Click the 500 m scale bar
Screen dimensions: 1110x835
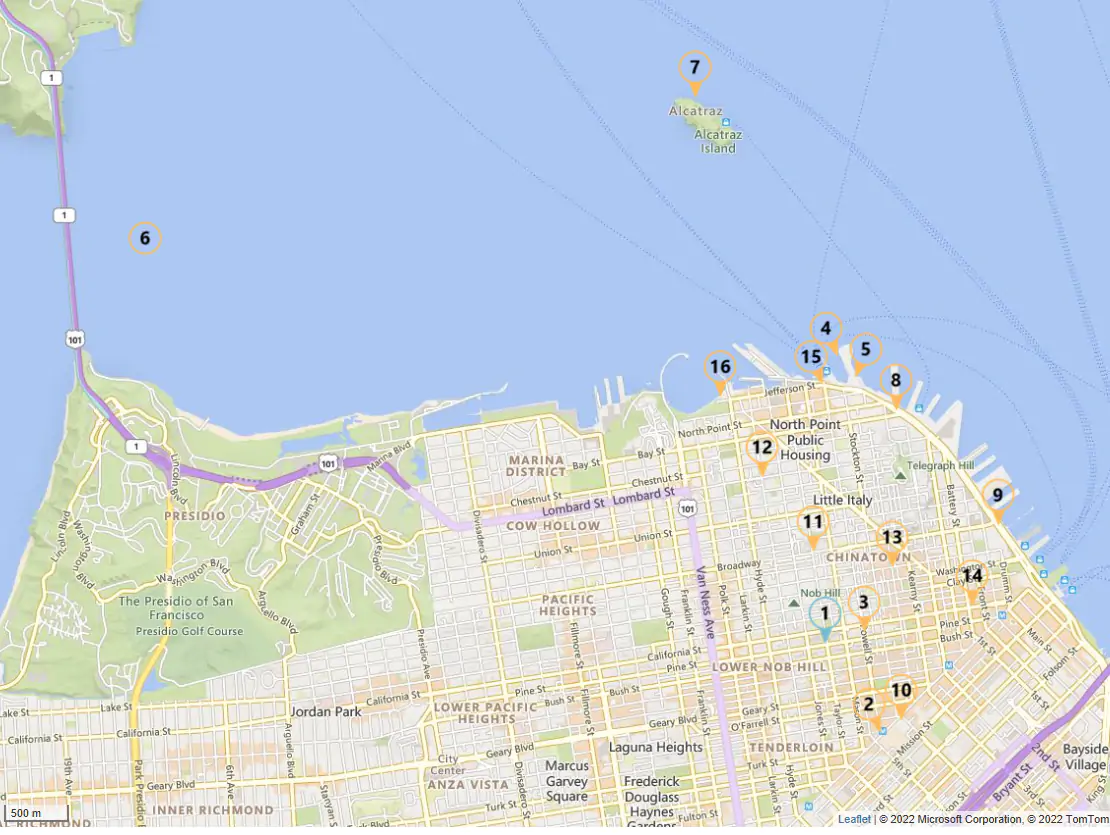(x=35, y=813)
